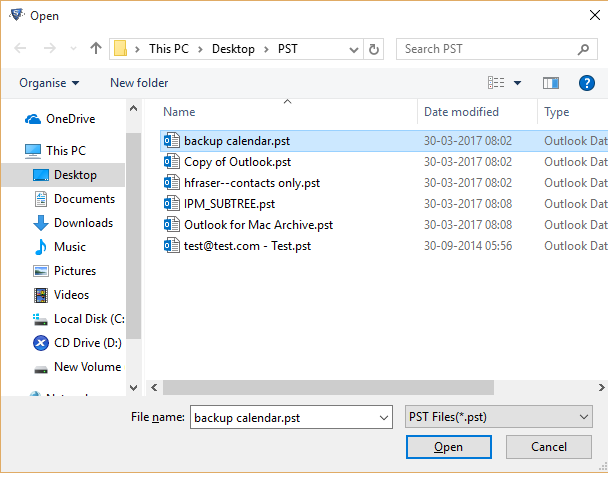The height and width of the screenshot is (478, 608).
Task: Select hfraser--contacts only.pst file
Action: (x=384, y=183)
